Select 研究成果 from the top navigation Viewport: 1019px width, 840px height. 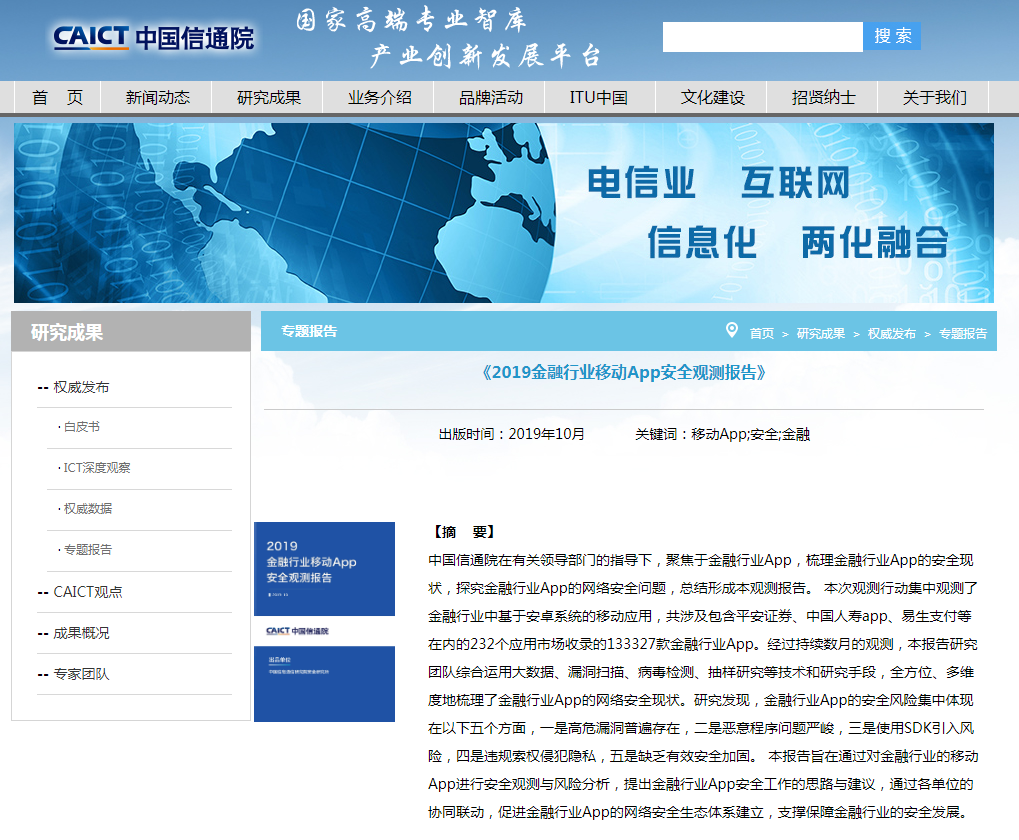click(268, 98)
